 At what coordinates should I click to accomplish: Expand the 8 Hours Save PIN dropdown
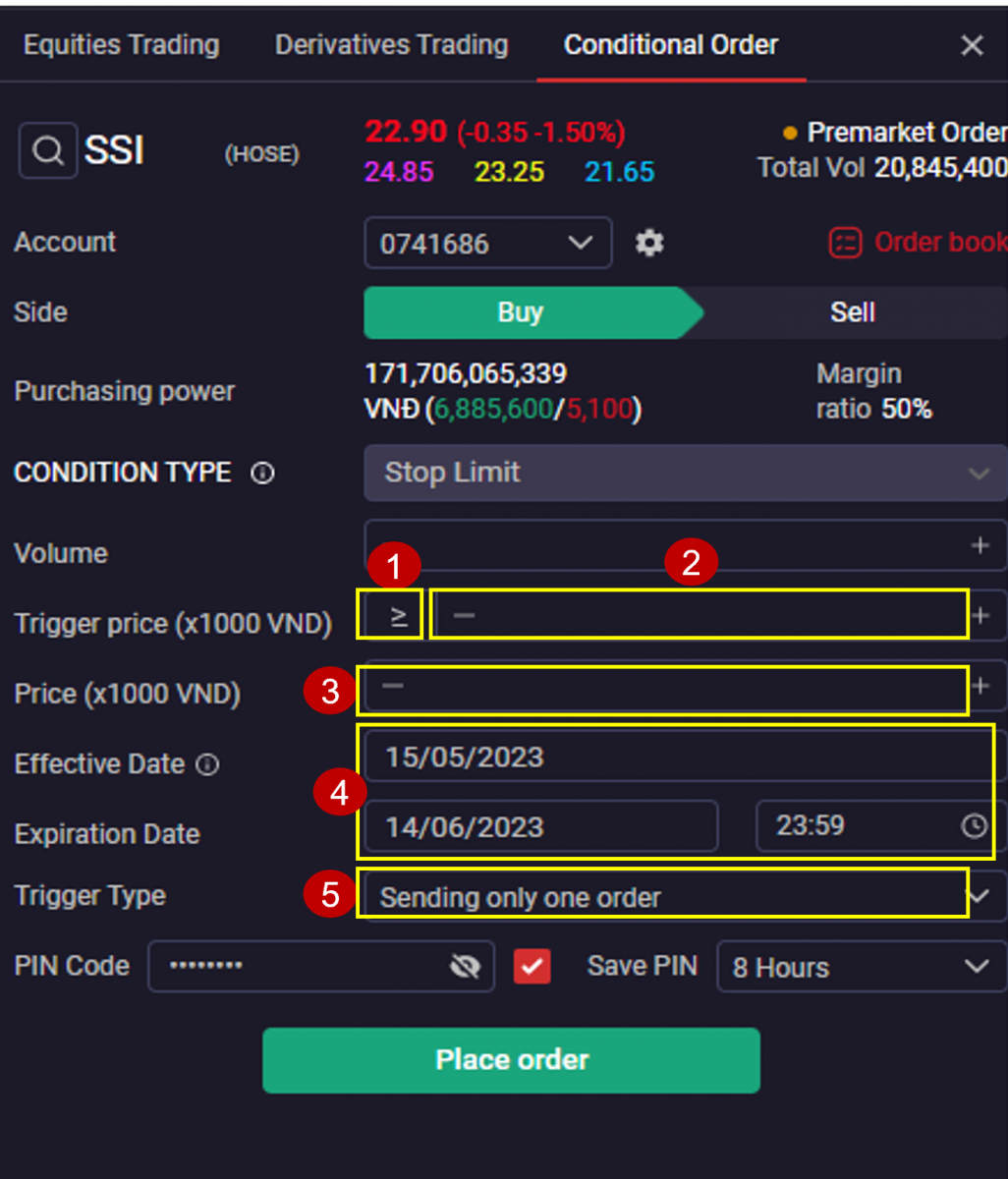(x=862, y=967)
